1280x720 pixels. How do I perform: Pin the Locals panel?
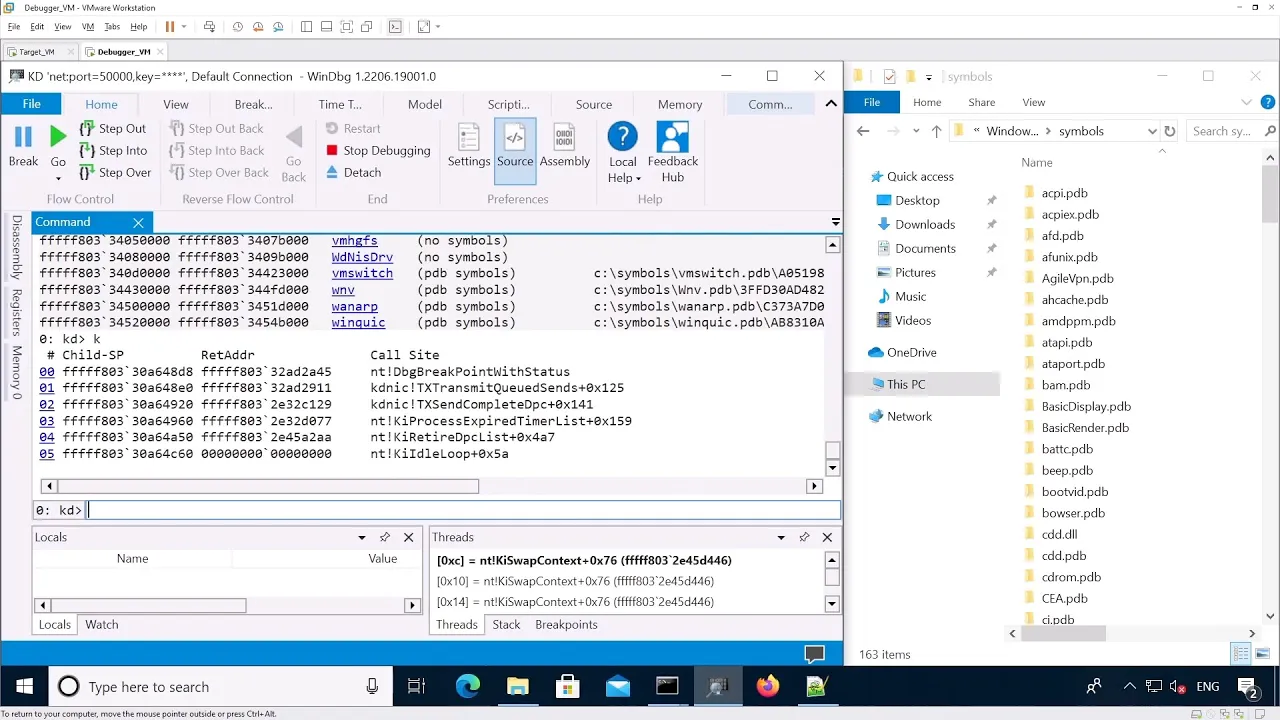point(385,537)
